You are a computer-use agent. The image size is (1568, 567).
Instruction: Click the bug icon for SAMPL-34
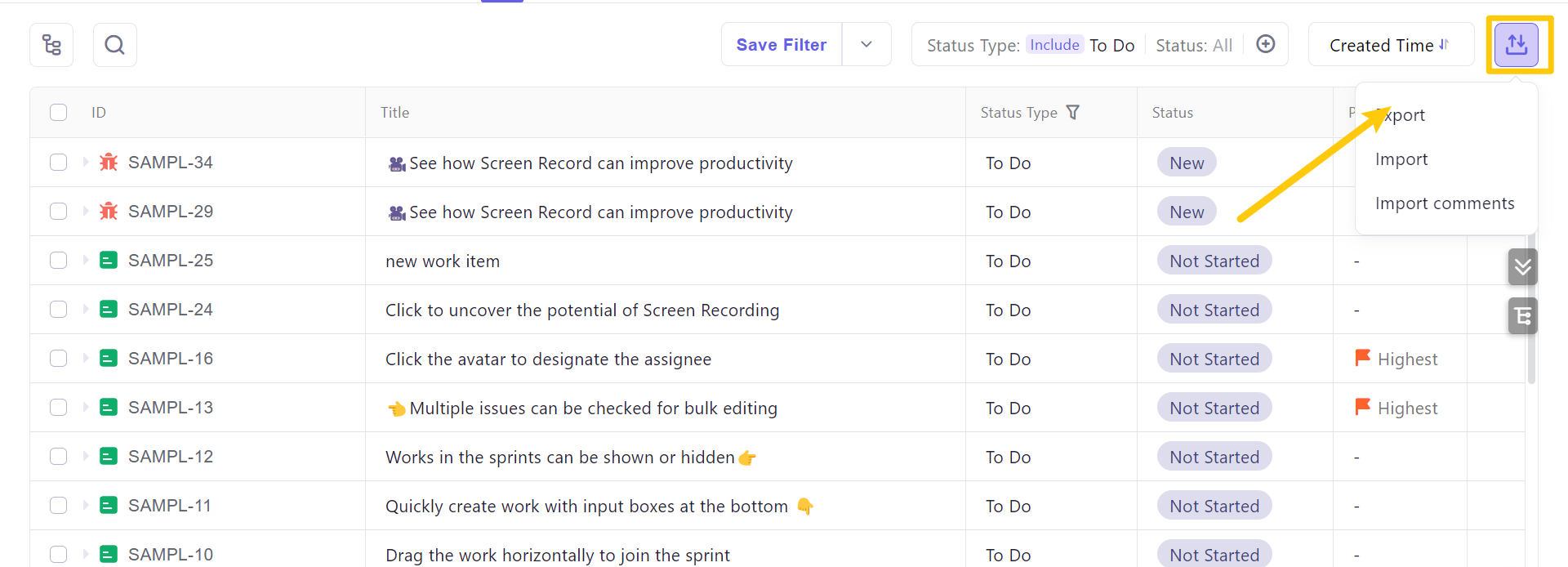point(109,163)
